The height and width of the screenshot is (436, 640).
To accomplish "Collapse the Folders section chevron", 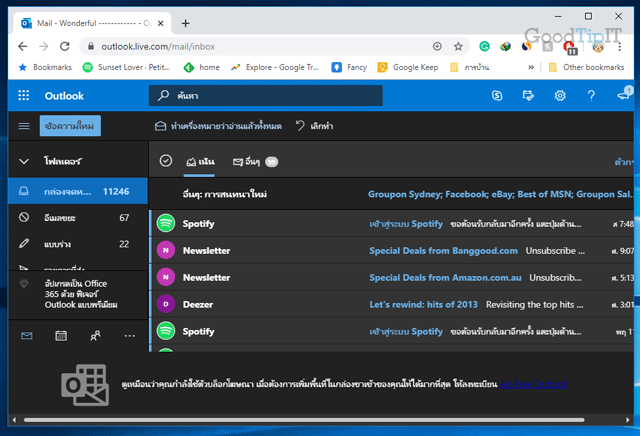I will coord(24,161).
